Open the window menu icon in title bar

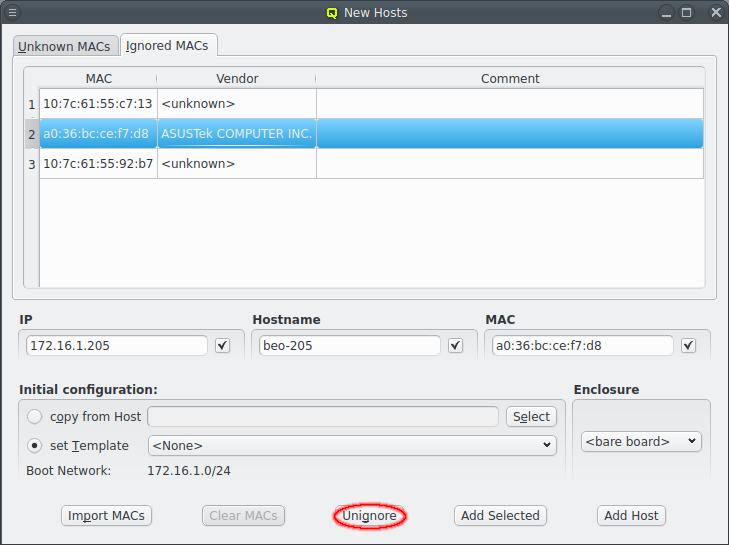pyautogui.click(x=13, y=13)
